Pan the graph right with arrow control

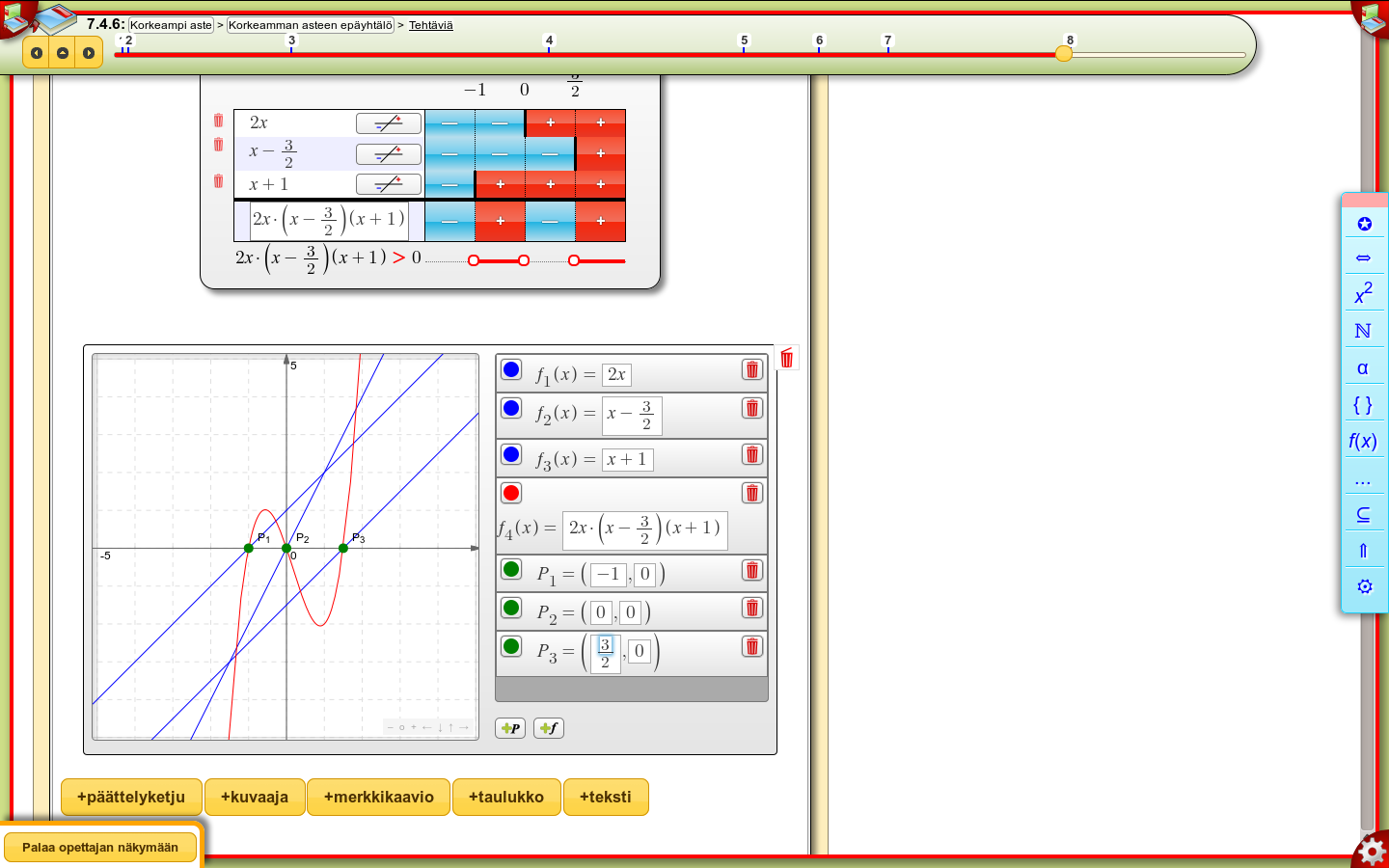464,727
